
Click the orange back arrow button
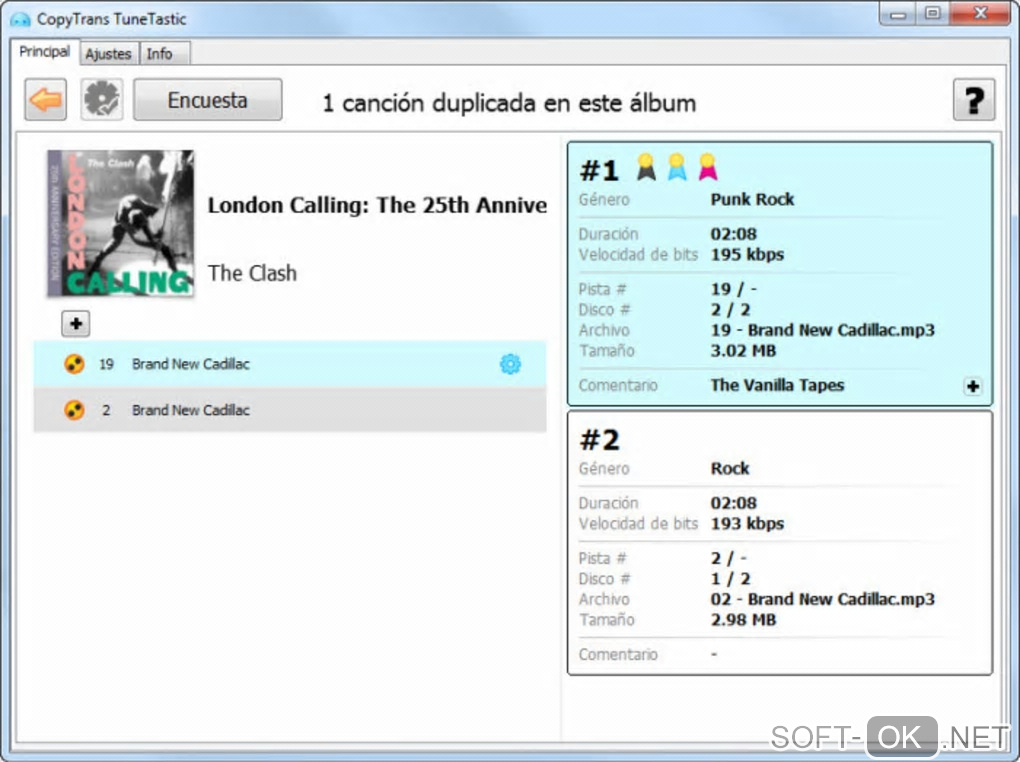point(46,100)
